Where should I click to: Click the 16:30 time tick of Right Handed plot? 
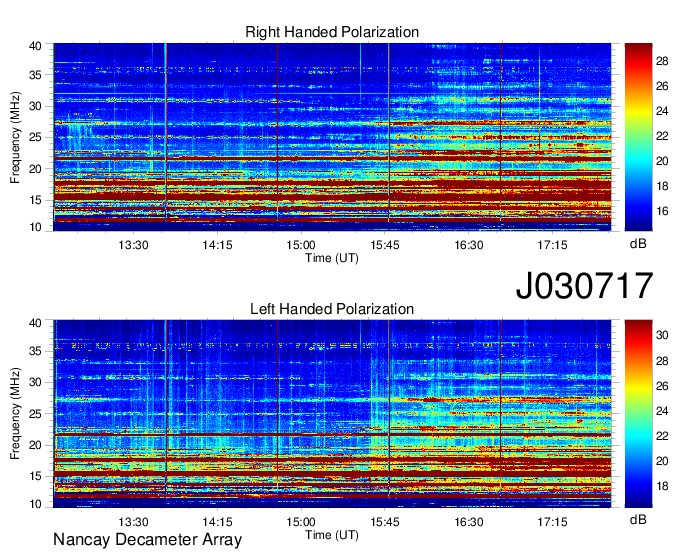(469, 245)
